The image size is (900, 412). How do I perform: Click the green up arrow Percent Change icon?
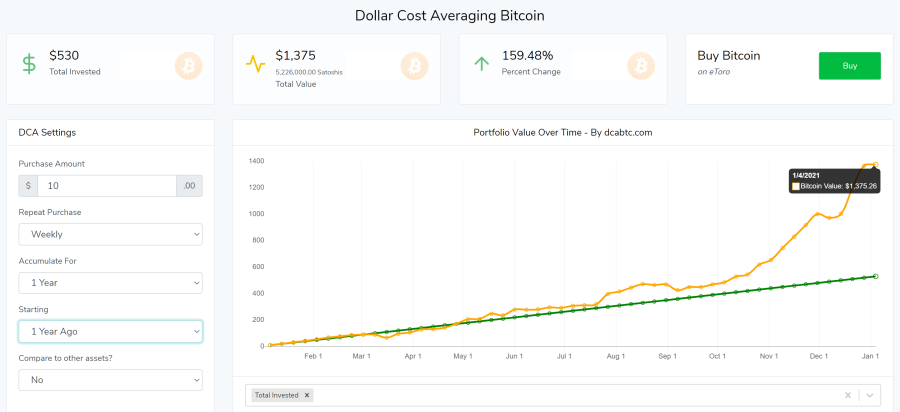(481, 64)
